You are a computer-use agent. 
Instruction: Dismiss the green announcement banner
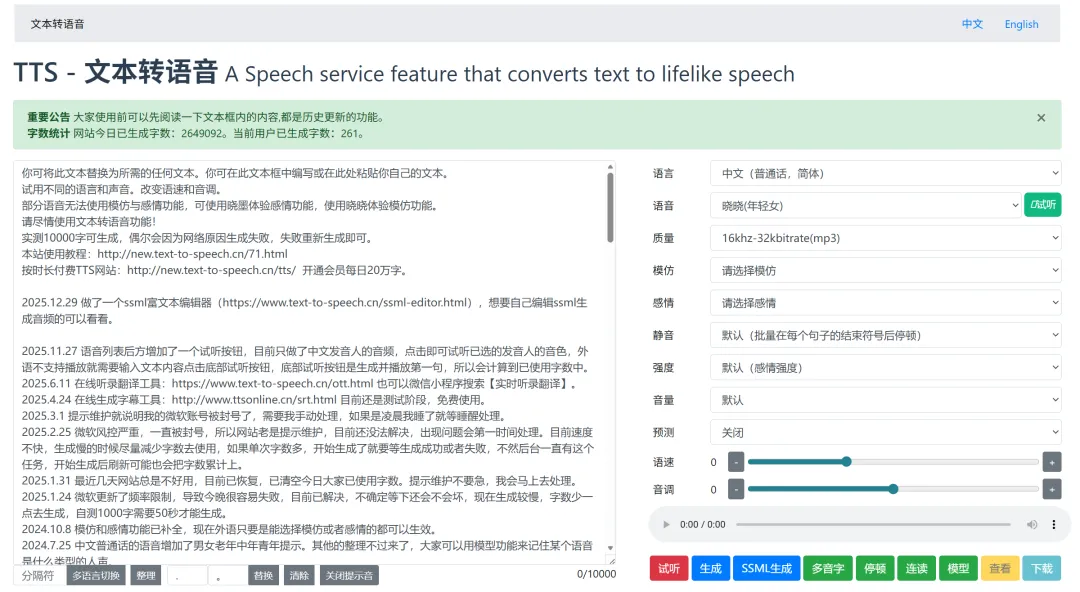(1041, 118)
